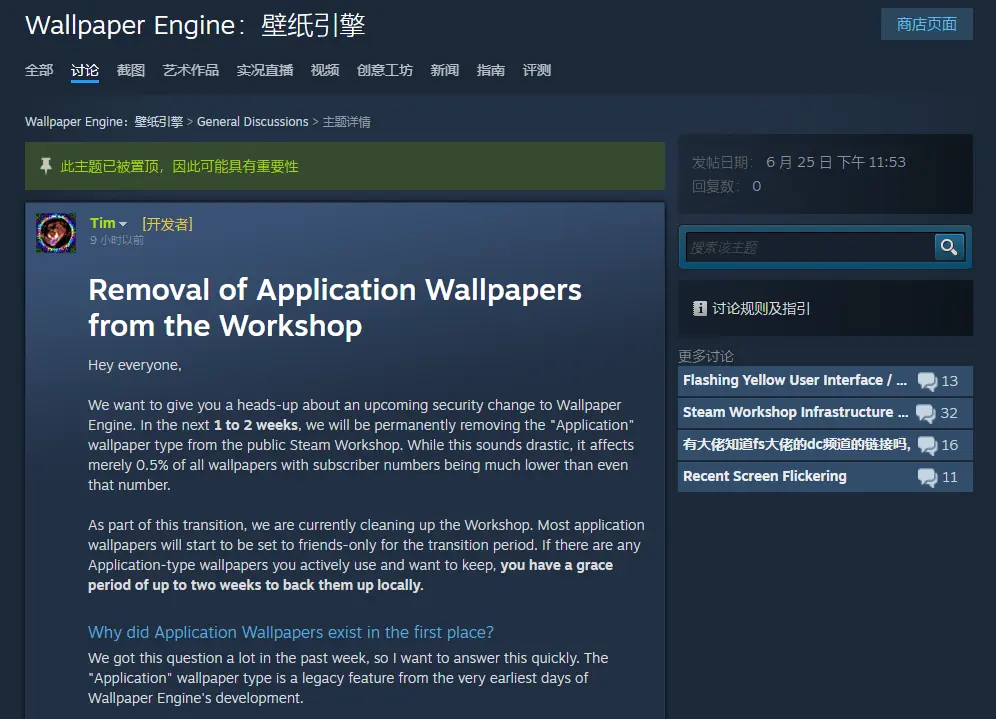Click the comment bubble icon showing 11

[927, 477]
